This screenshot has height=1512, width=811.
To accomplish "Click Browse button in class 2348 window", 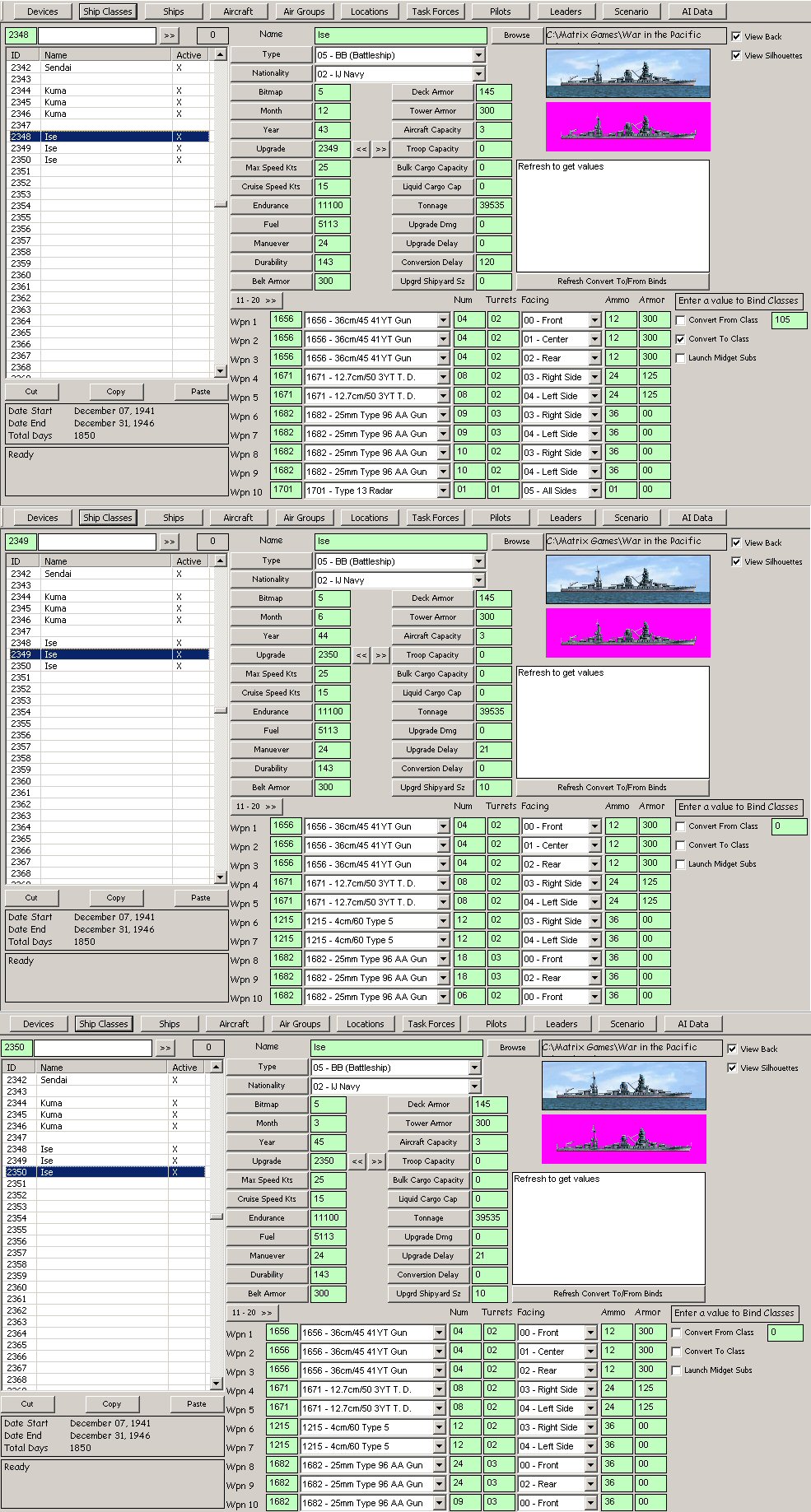I will 517,35.
